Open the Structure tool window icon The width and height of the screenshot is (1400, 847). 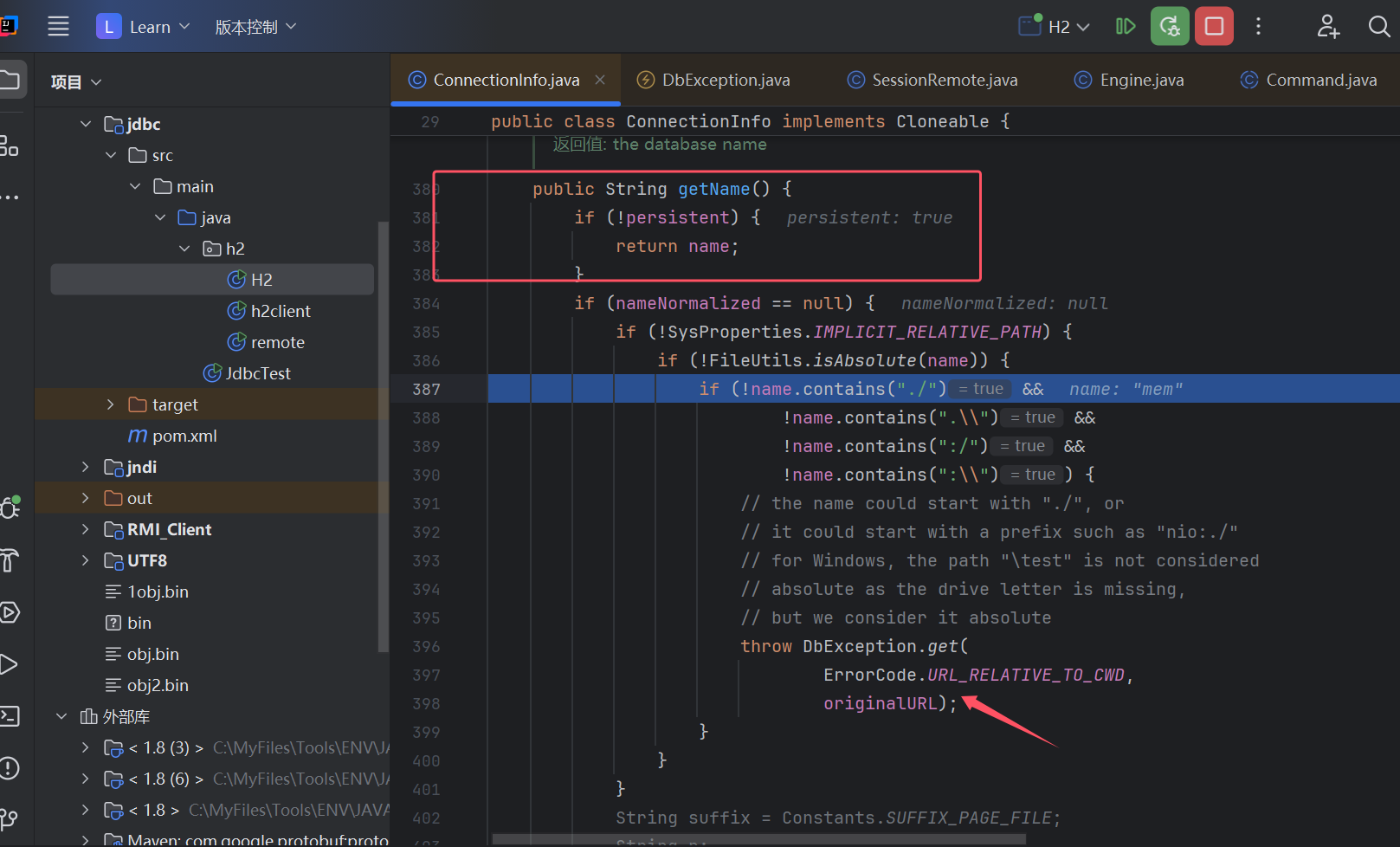[x=9, y=145]
